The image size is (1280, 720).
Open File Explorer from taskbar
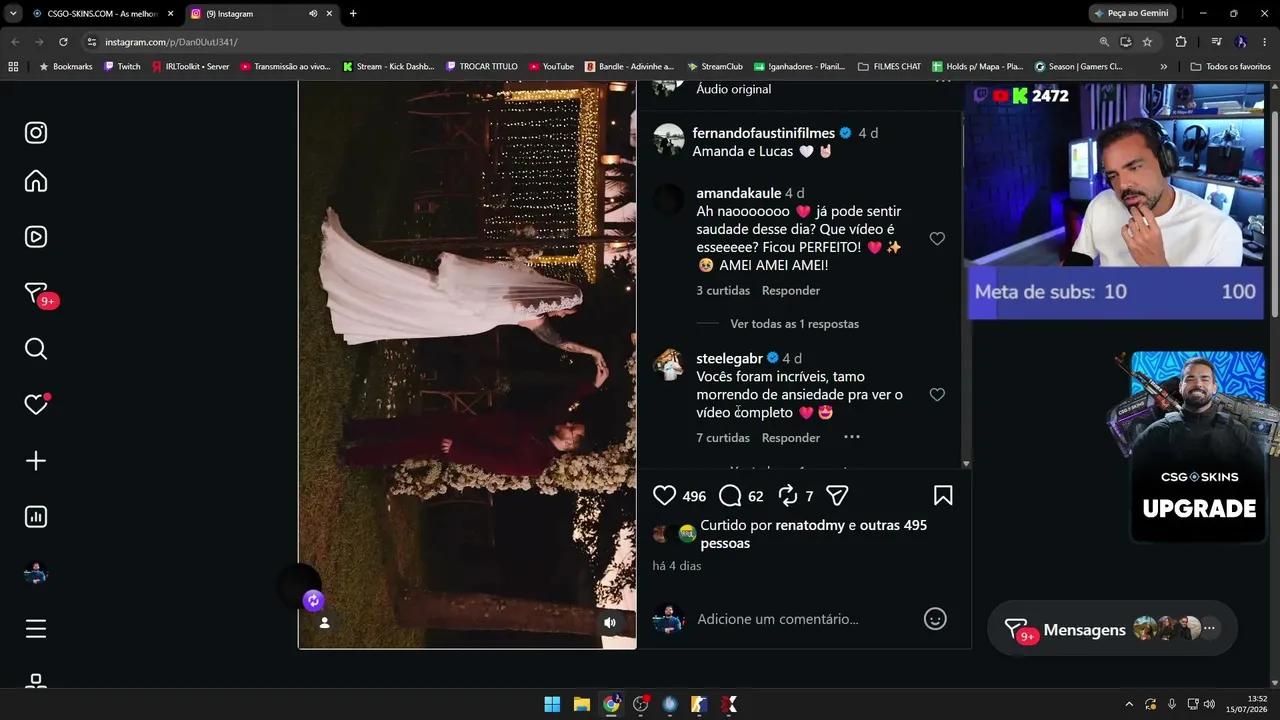581,704
